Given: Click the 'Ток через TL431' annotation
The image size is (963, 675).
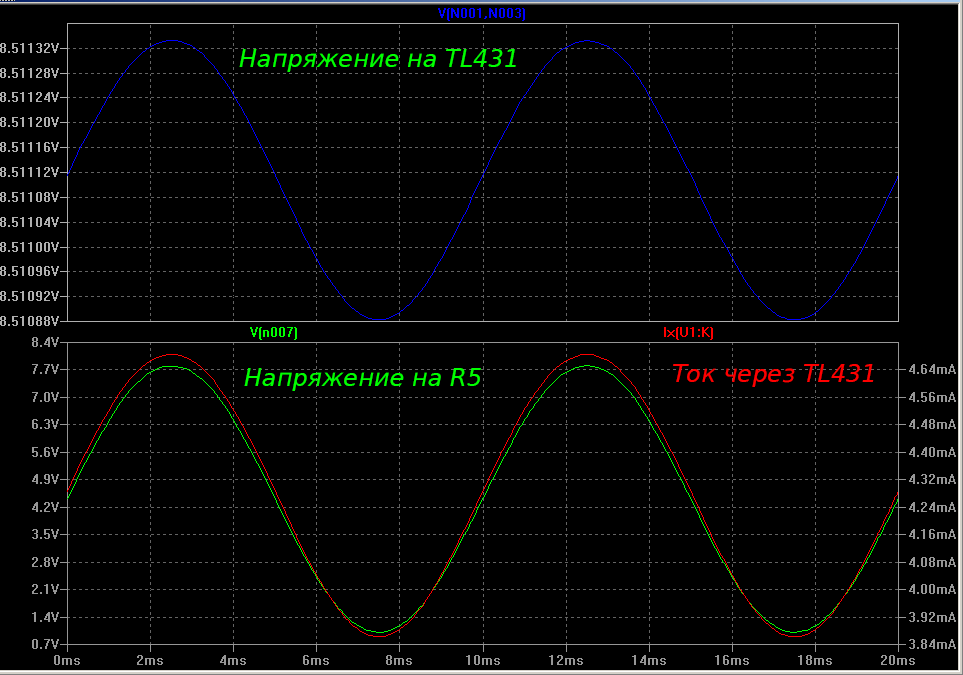Looking at the screenshot, I should (773, 373).
